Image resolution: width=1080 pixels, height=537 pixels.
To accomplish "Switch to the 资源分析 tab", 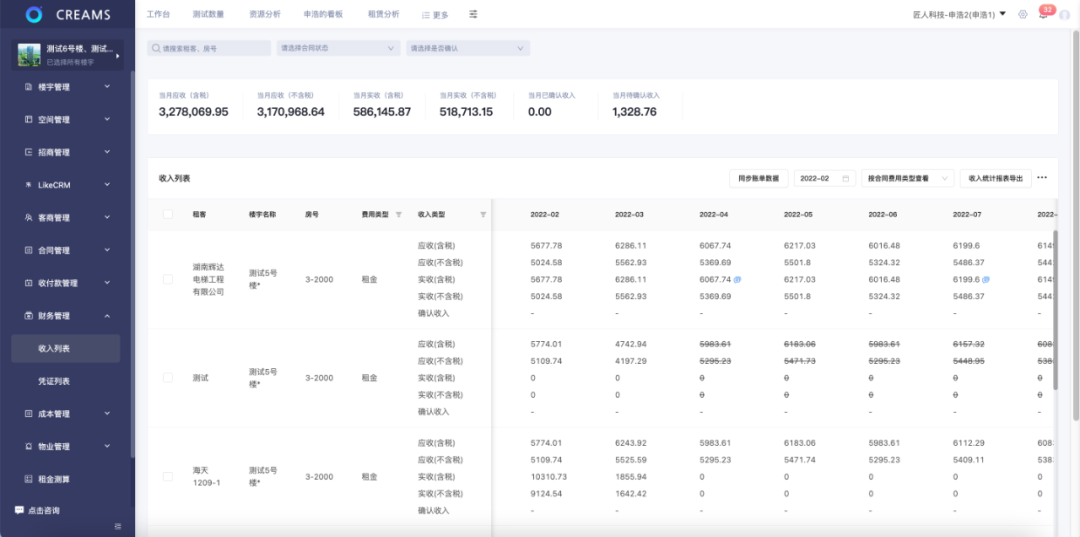I will click(x=265, y=14).
